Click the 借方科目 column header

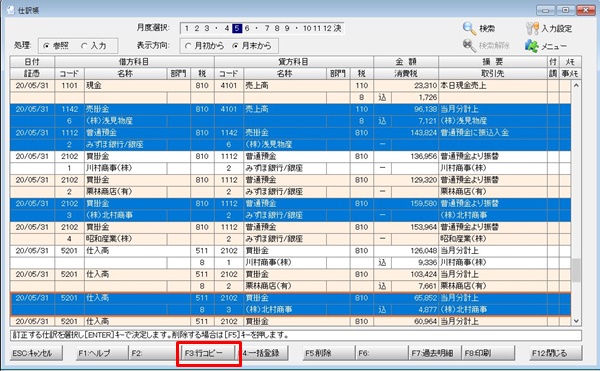point(134,62)
